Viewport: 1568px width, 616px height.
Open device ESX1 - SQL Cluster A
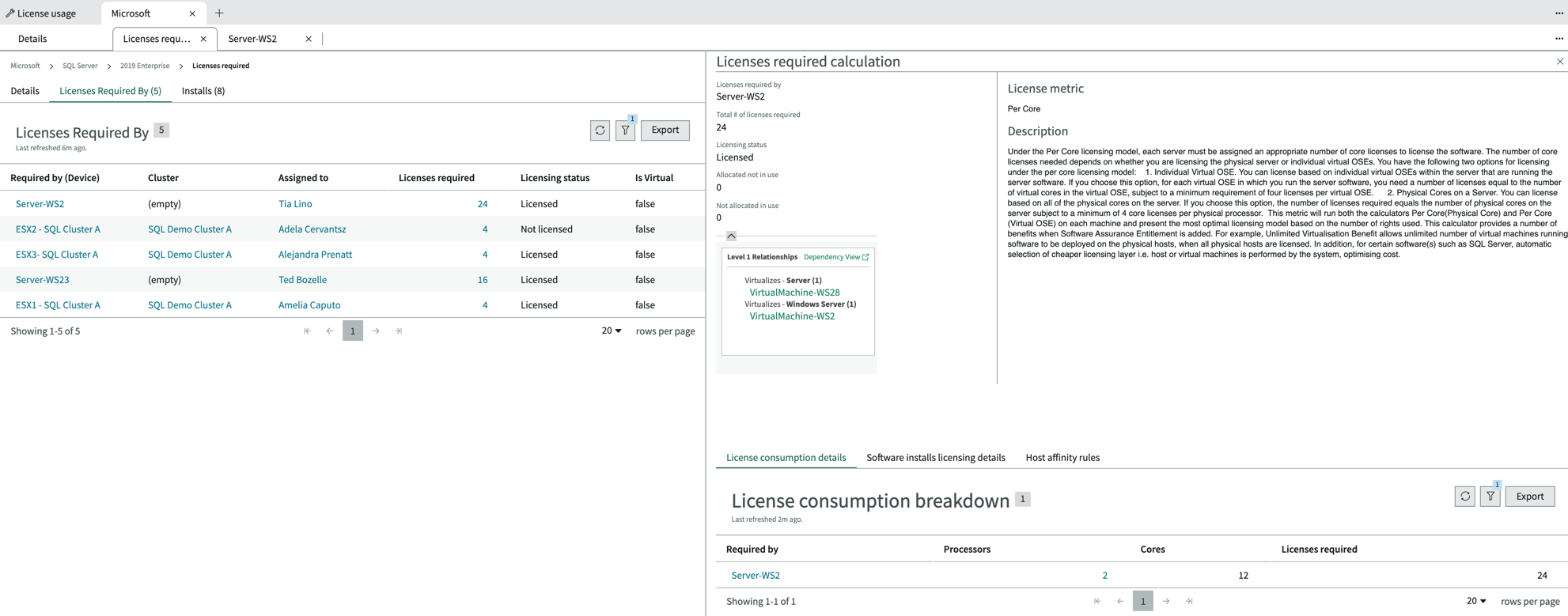[58, 305]
